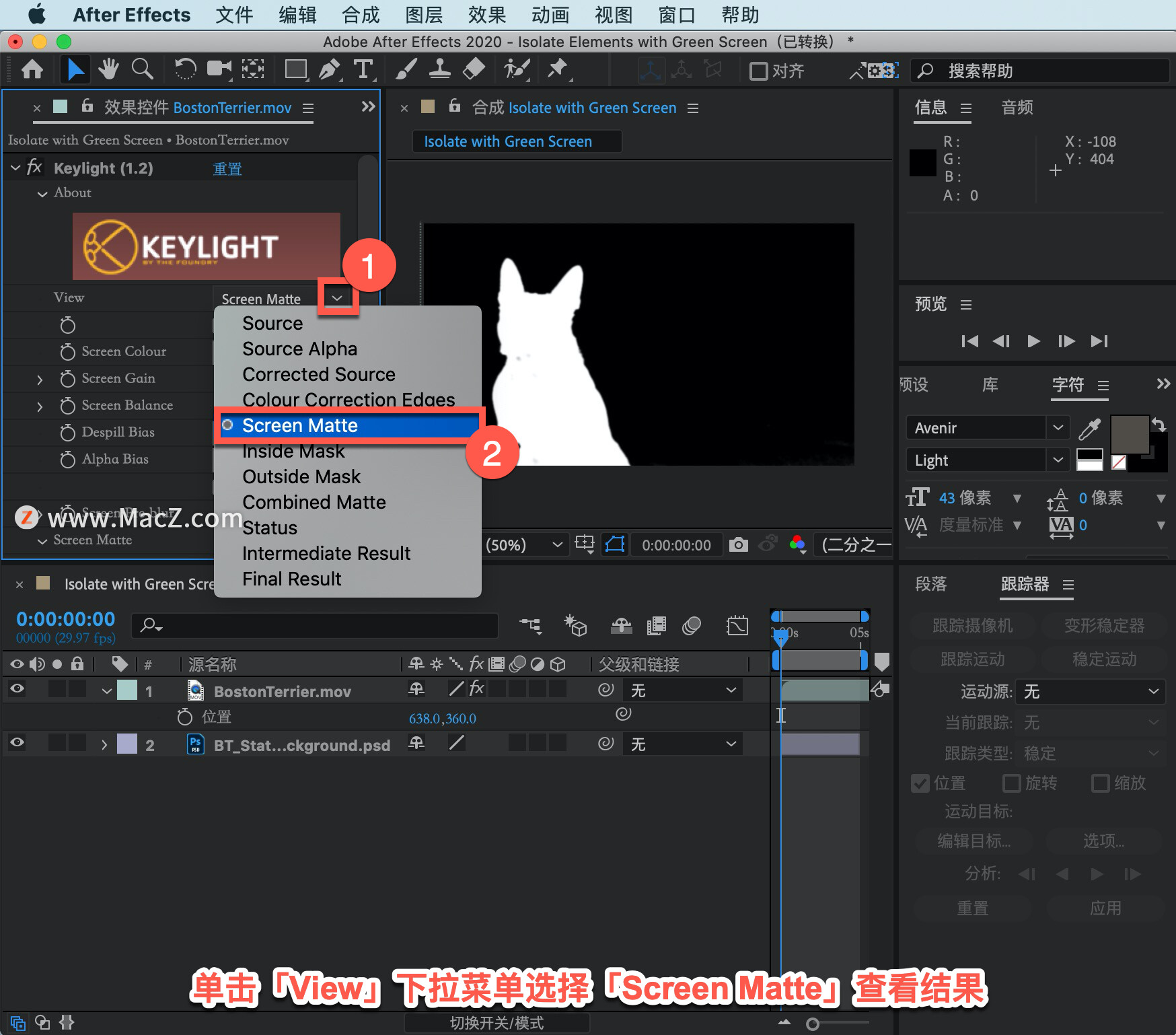This screenshot has height=1035, width=1176.
Task: Select the Roto Brush tool
Action: pyautogui.click(x=517, y=69)
